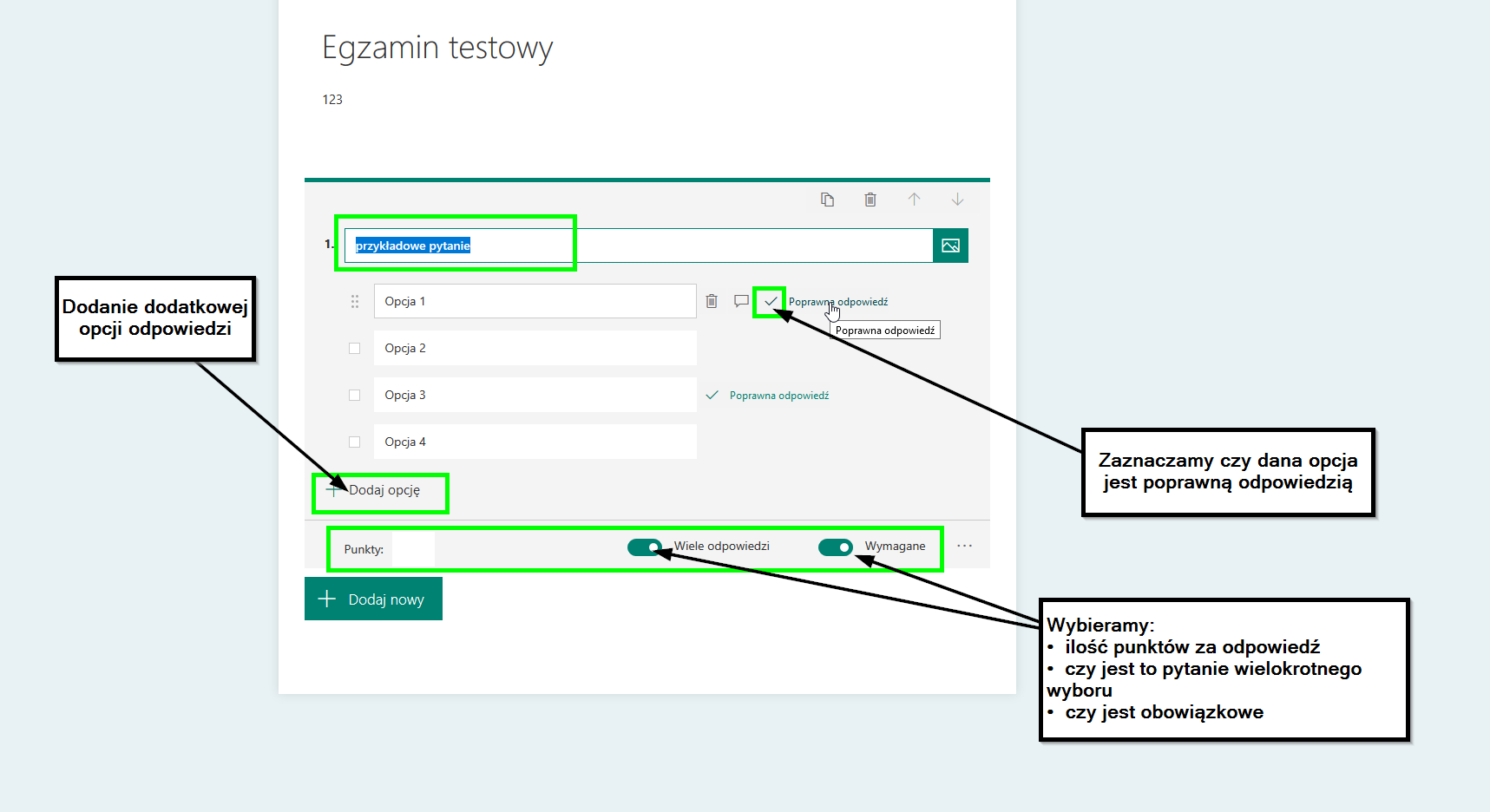The height and width of the screenshot is (812, 1490).
Task: Delete the question with trash icon
Action: pos(870,200)
